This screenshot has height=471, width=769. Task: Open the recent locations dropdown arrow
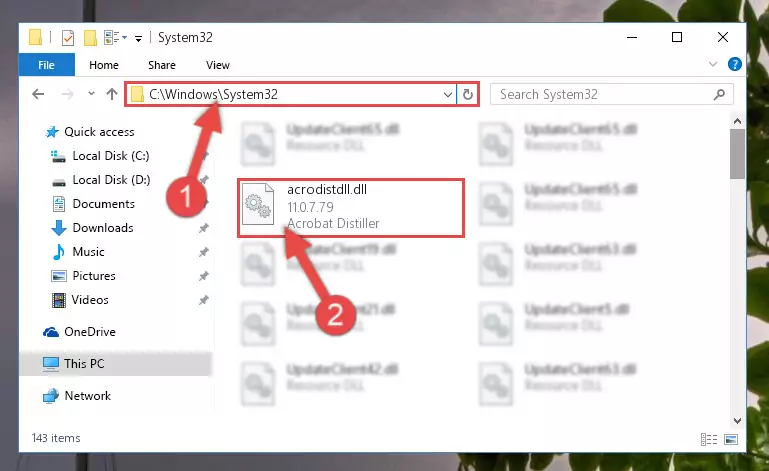[91, 93]
